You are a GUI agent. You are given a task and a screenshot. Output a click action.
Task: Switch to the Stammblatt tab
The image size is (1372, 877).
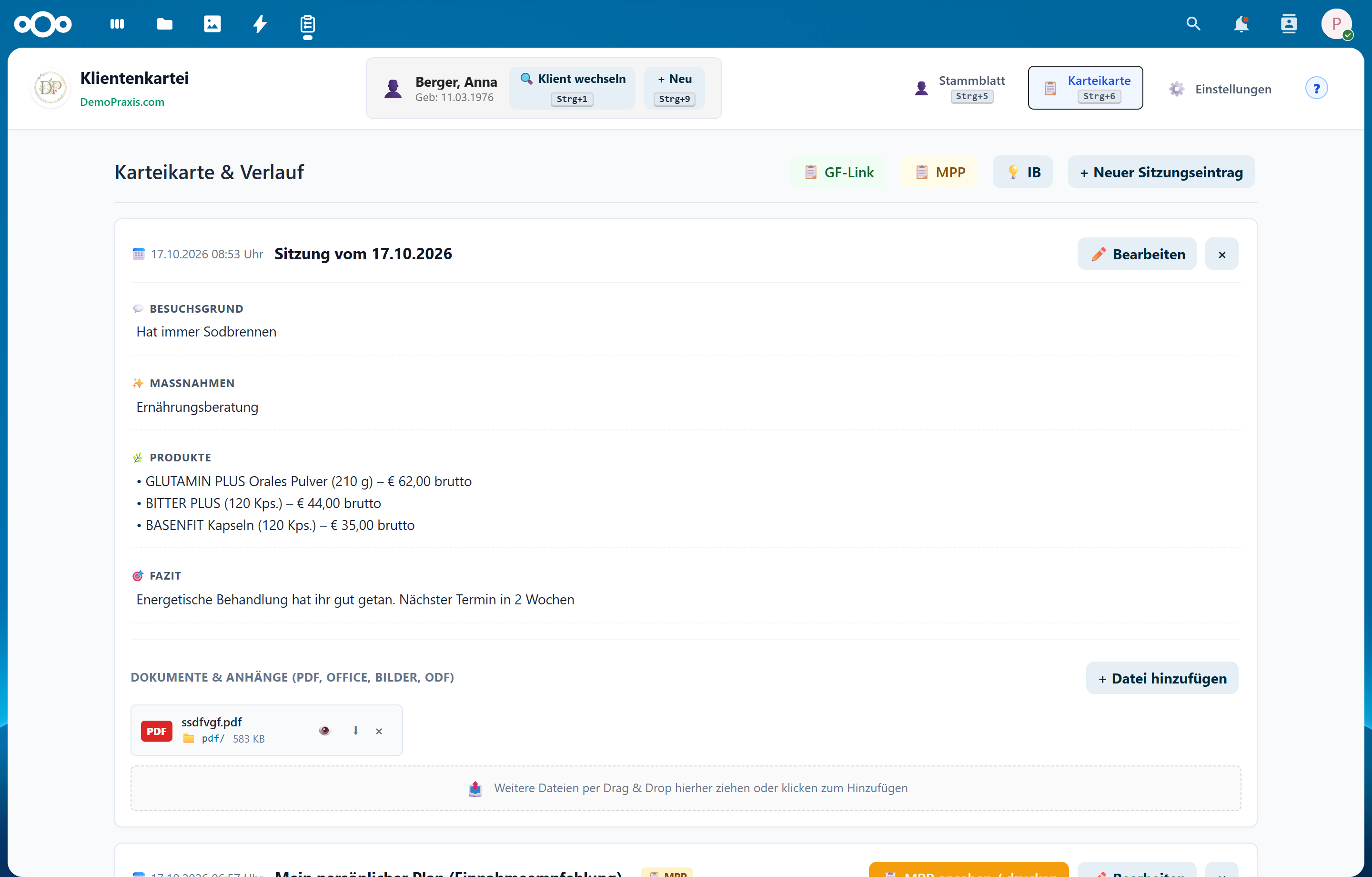point(959,88)
